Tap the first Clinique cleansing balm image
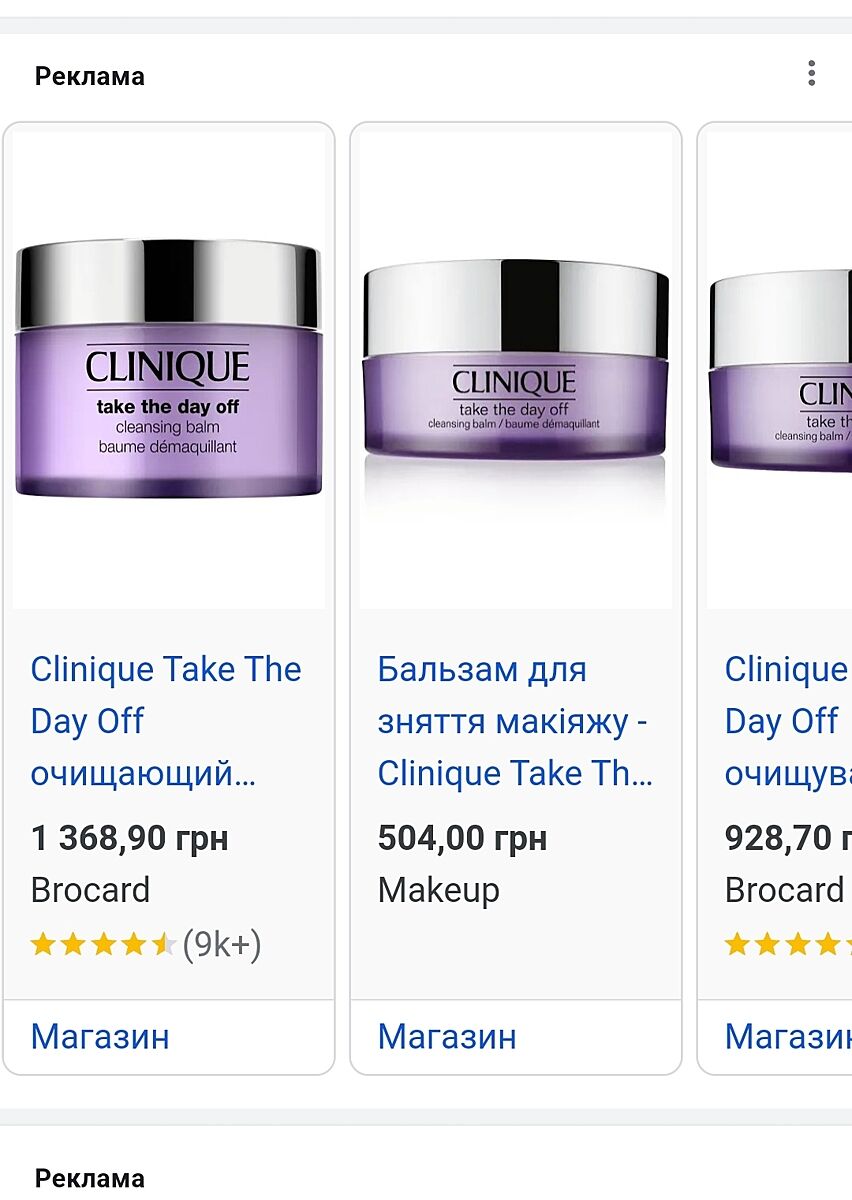This screenshot has height=1200, width=852. click(169, 370)
